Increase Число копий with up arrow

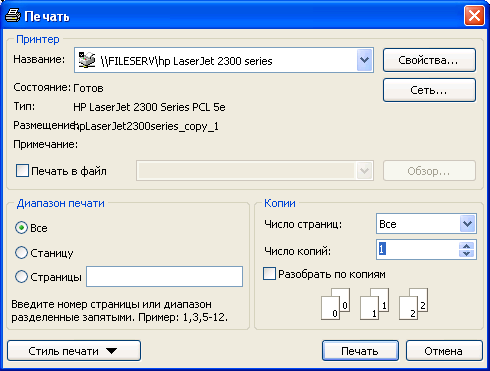point(467,245)
